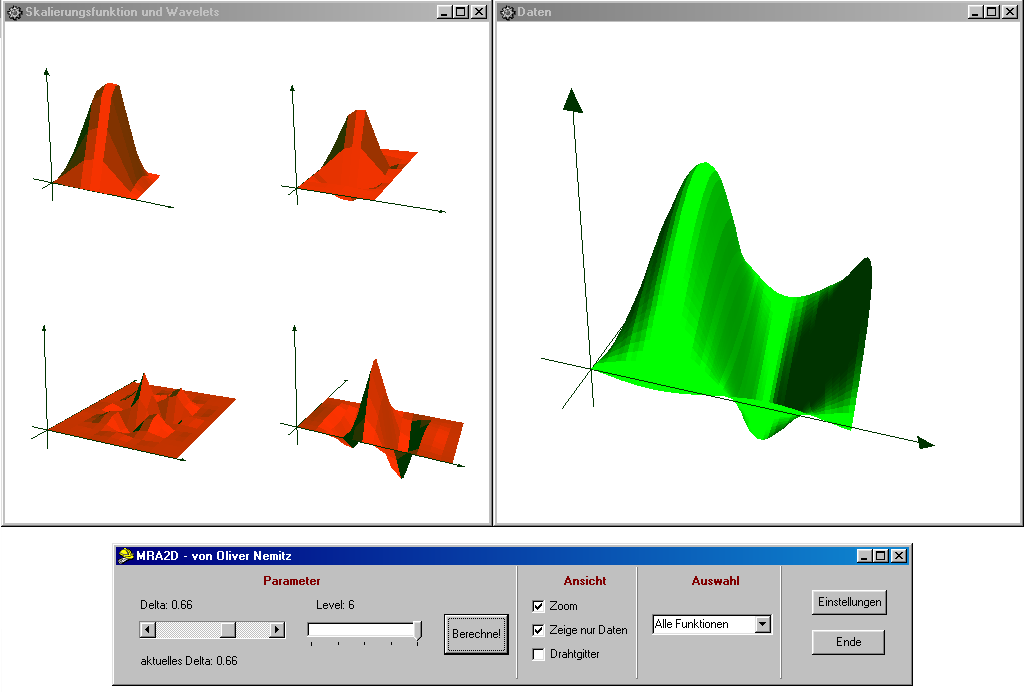Minimize the Skalierungsfunktion und Wavelets window
This screenshot has height=692, width=1024.
coord(444,12)
